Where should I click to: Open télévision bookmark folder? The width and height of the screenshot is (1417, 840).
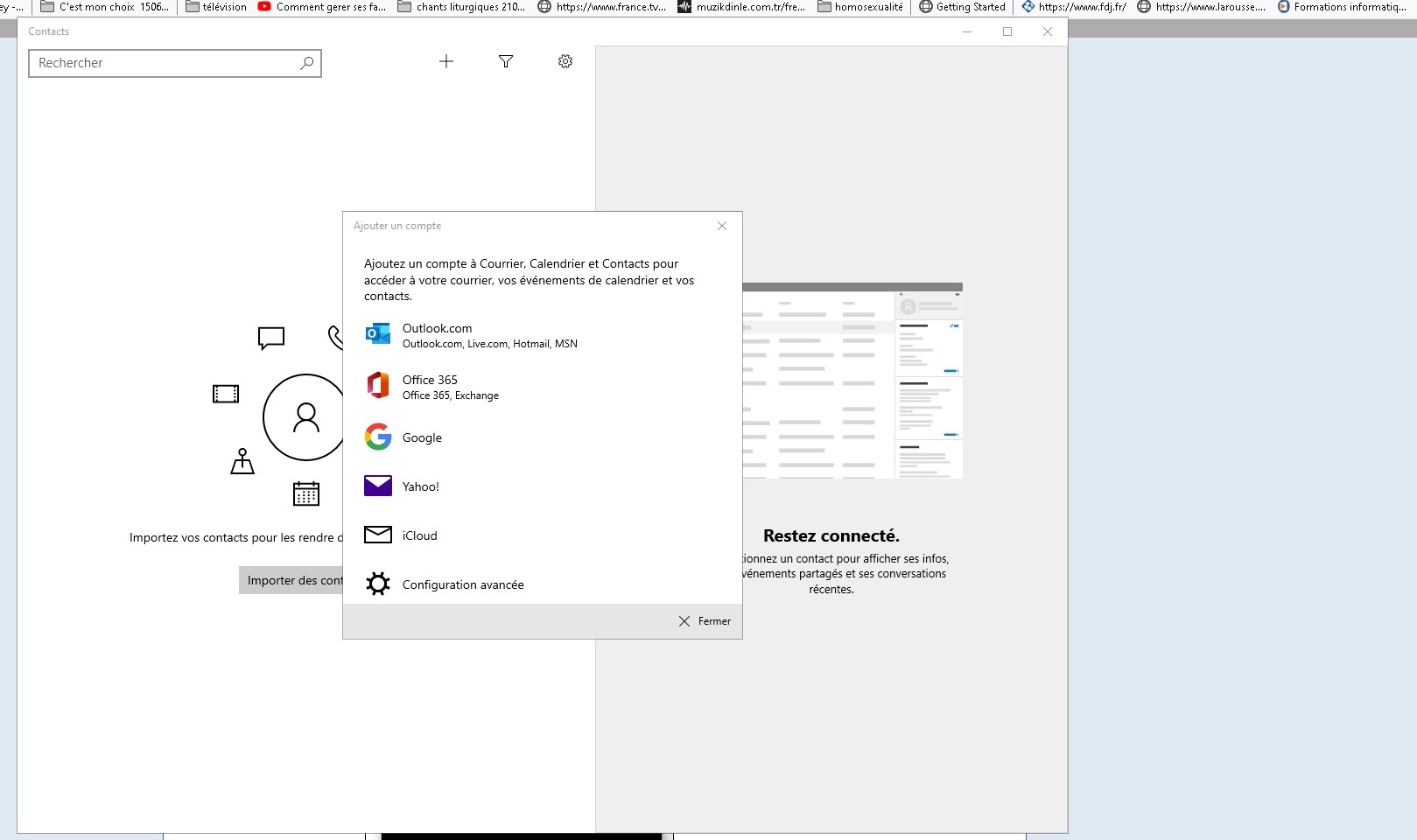pyautogui.click(x=216, y=7)
